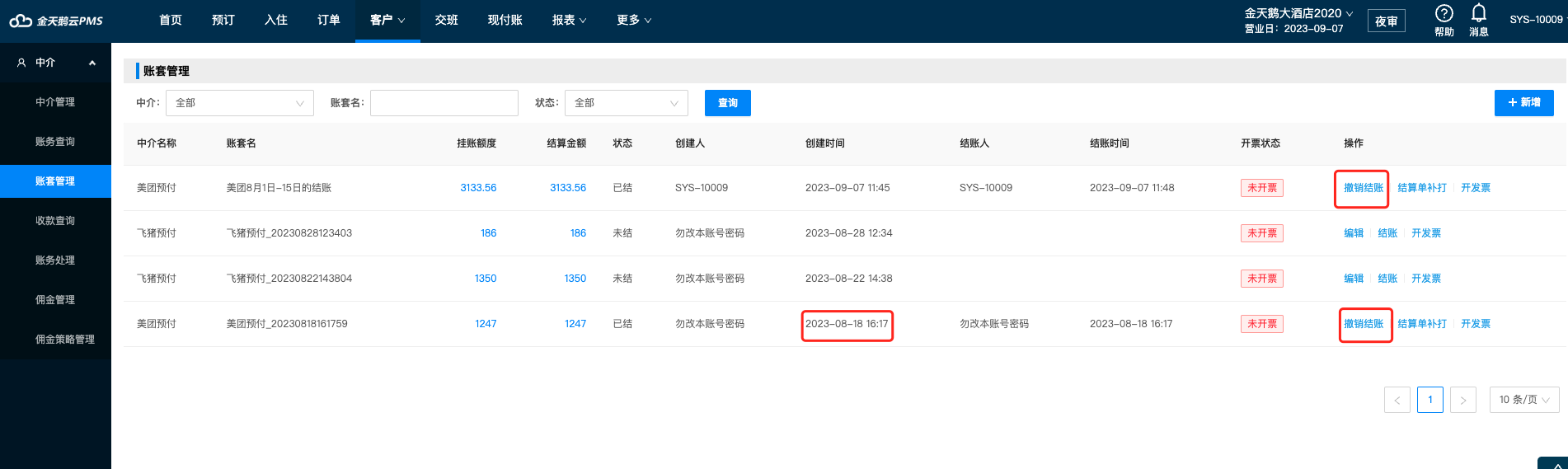Click 创建时间 cell 2023-08-18 16:17

pyautogui.click(x=847, y=324)
